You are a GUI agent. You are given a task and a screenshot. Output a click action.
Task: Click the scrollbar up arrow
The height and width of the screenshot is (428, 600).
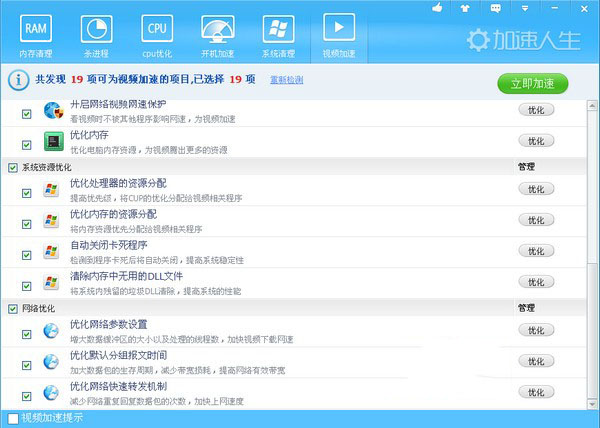592,106
